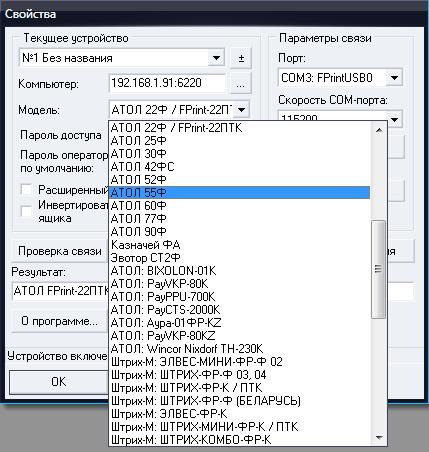
Task: Pick АТОЛ: Аура-01ФР-KZ entry
Action: coord(239,323)
